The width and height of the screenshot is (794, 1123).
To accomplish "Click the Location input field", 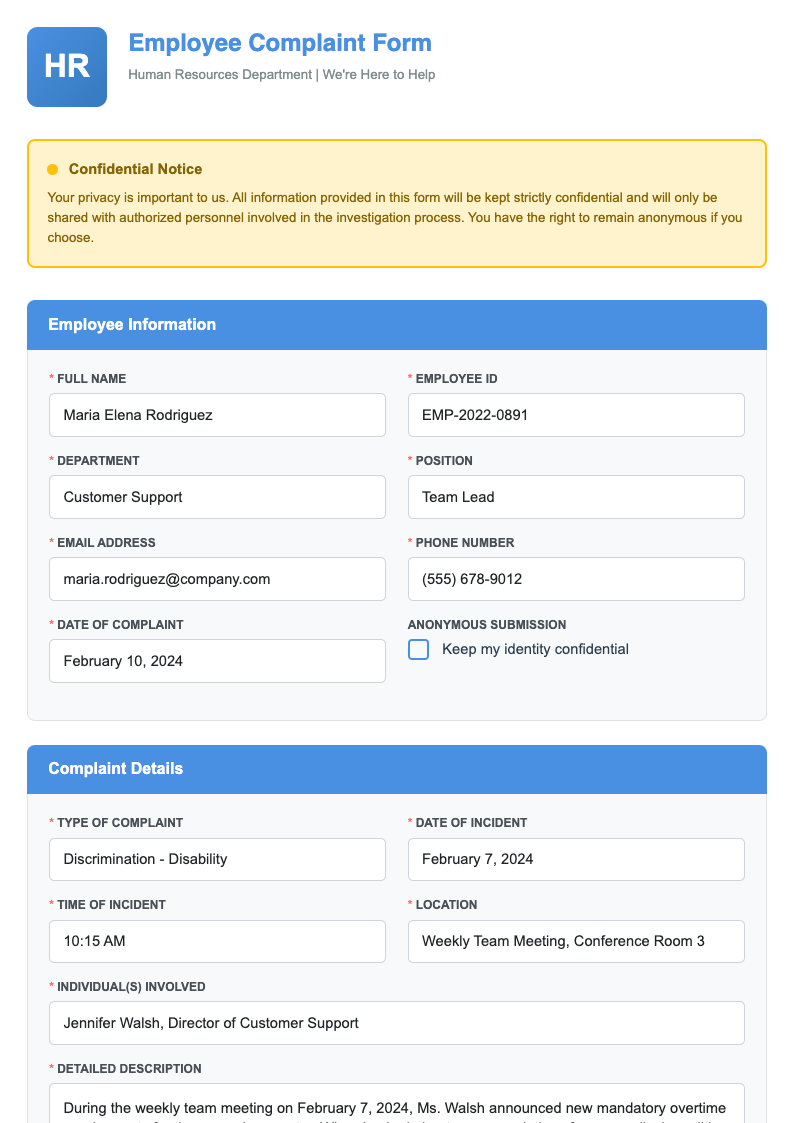I will (576, 941).
